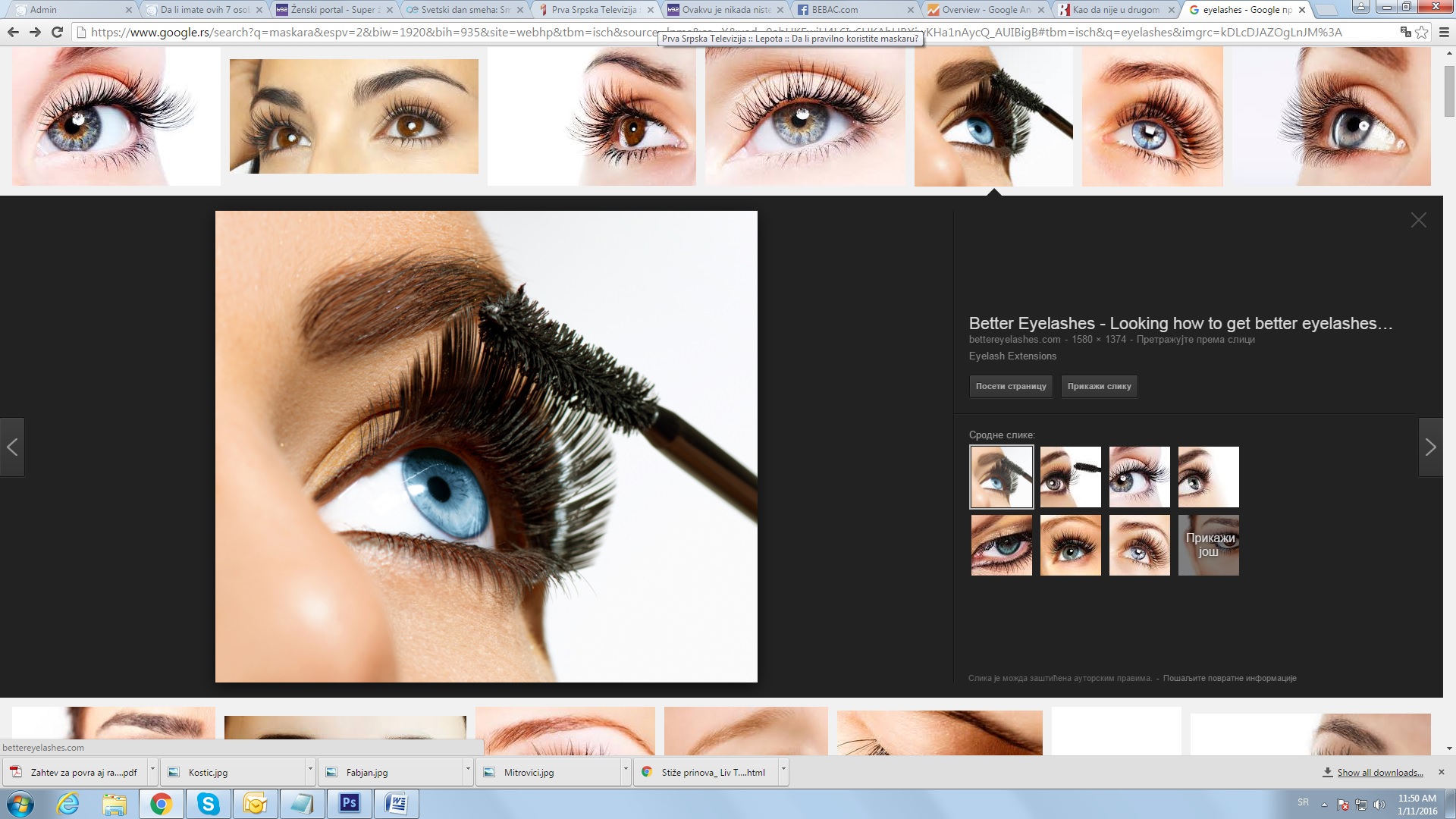Show previous image with left chevron
Viewport: 1456px width, 819px height.
[12, 447]
